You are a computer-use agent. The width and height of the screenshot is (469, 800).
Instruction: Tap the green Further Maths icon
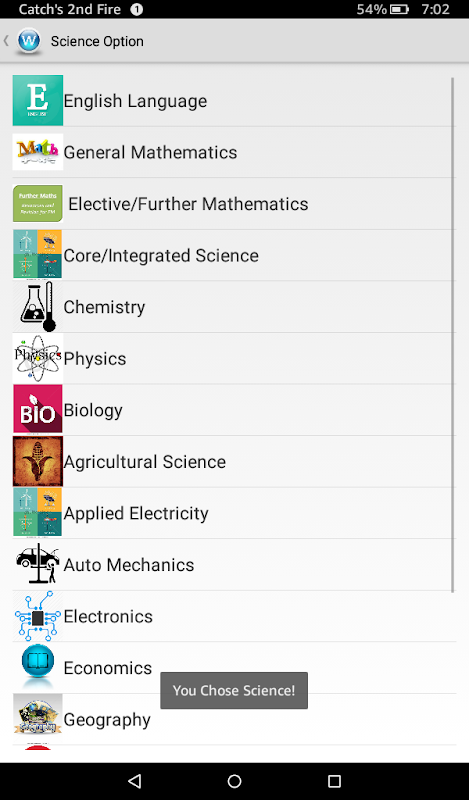38,203
